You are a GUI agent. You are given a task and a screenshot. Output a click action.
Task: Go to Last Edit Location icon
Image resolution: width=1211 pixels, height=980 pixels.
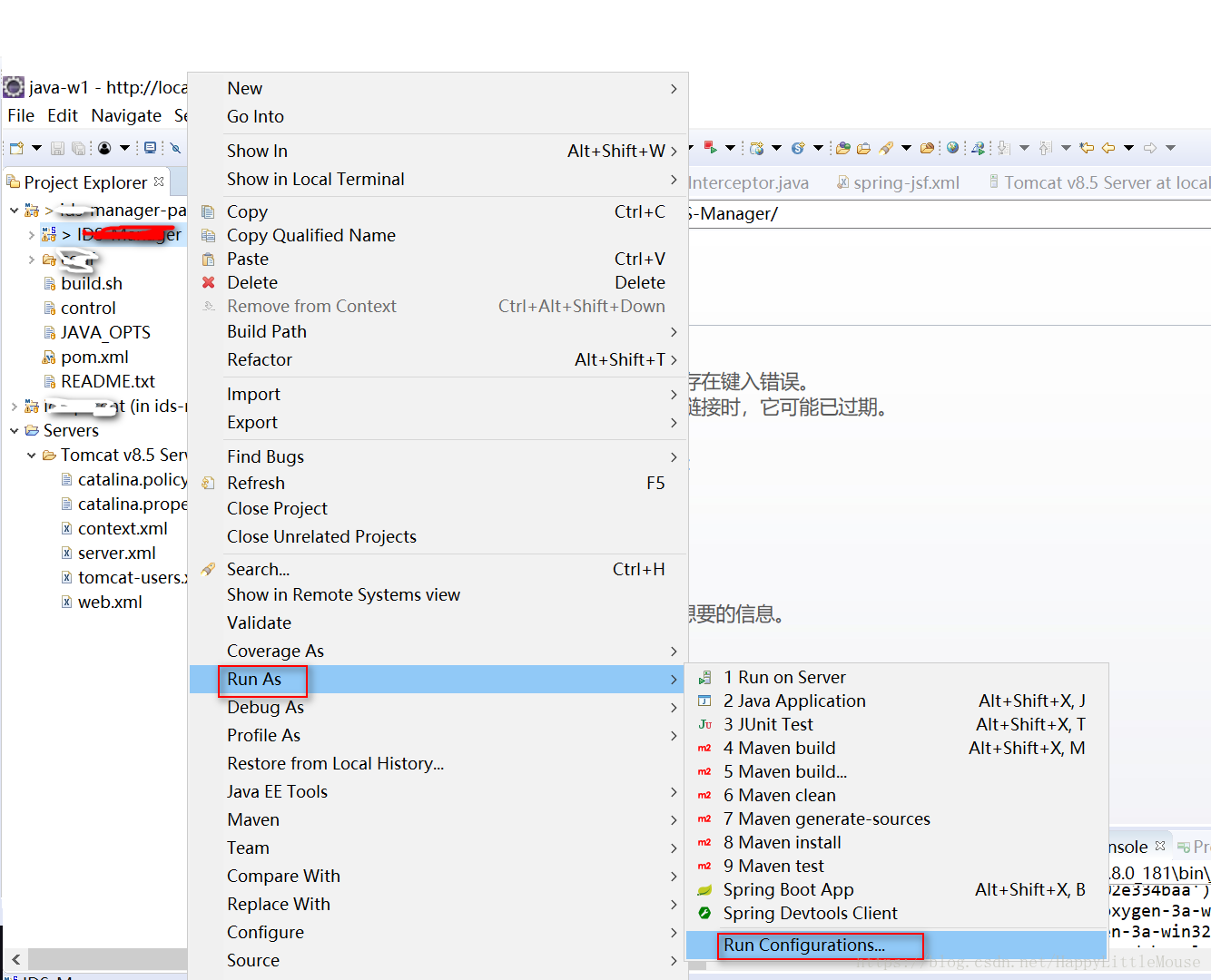click(1086, 148)
